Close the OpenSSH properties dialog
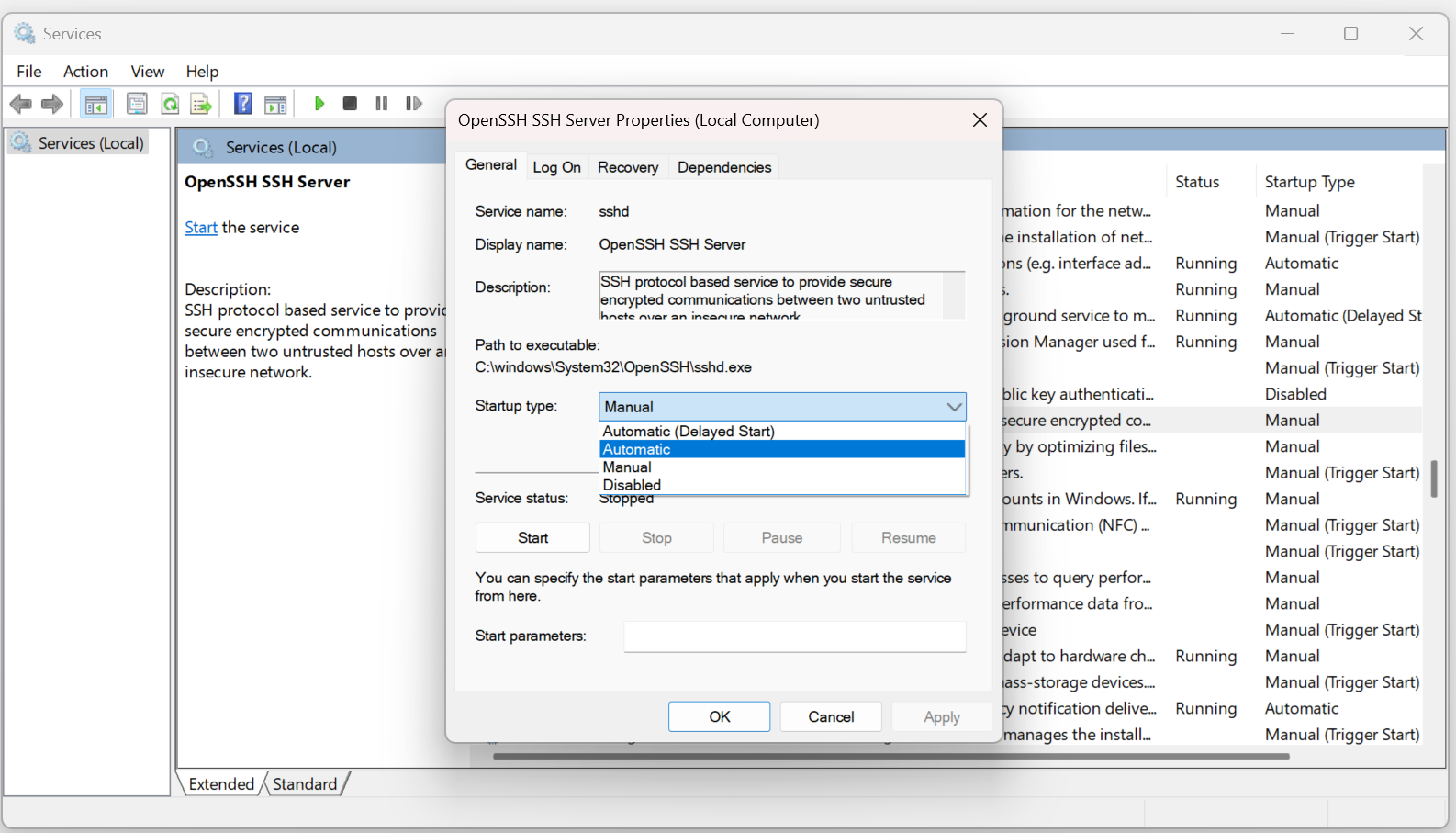 point(980,120)
